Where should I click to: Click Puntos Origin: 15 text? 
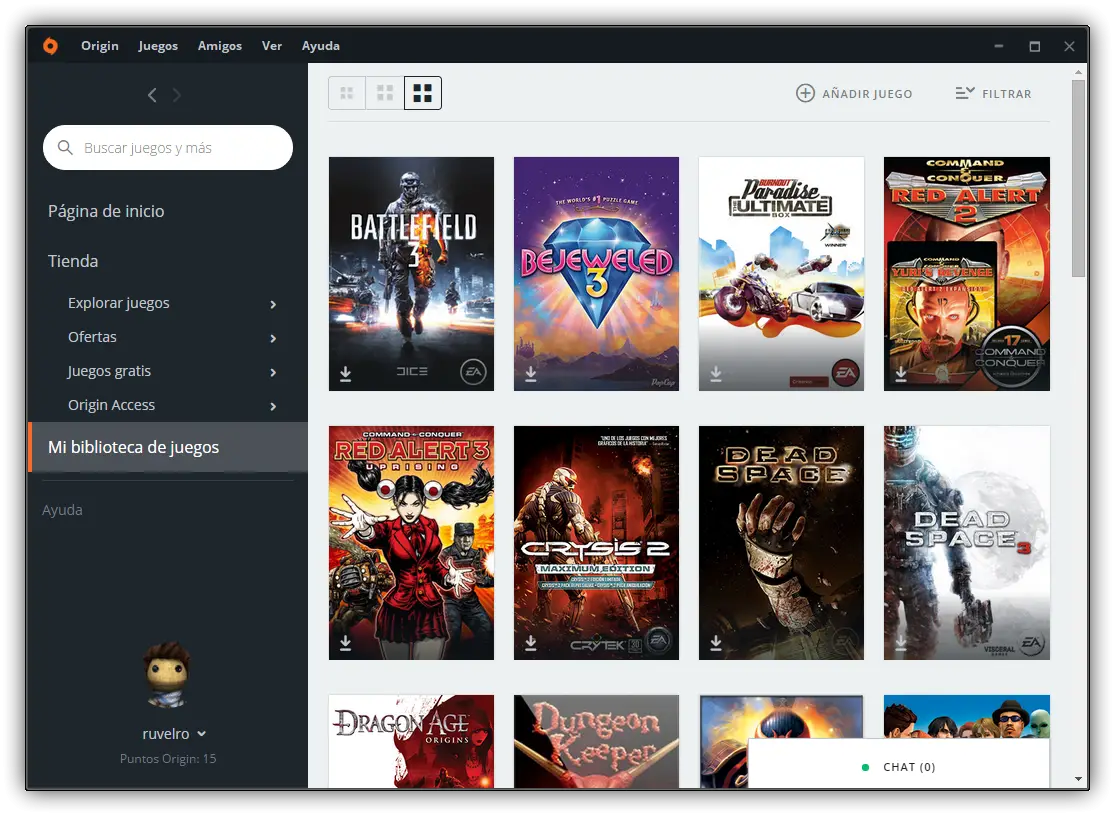(168, 758)
